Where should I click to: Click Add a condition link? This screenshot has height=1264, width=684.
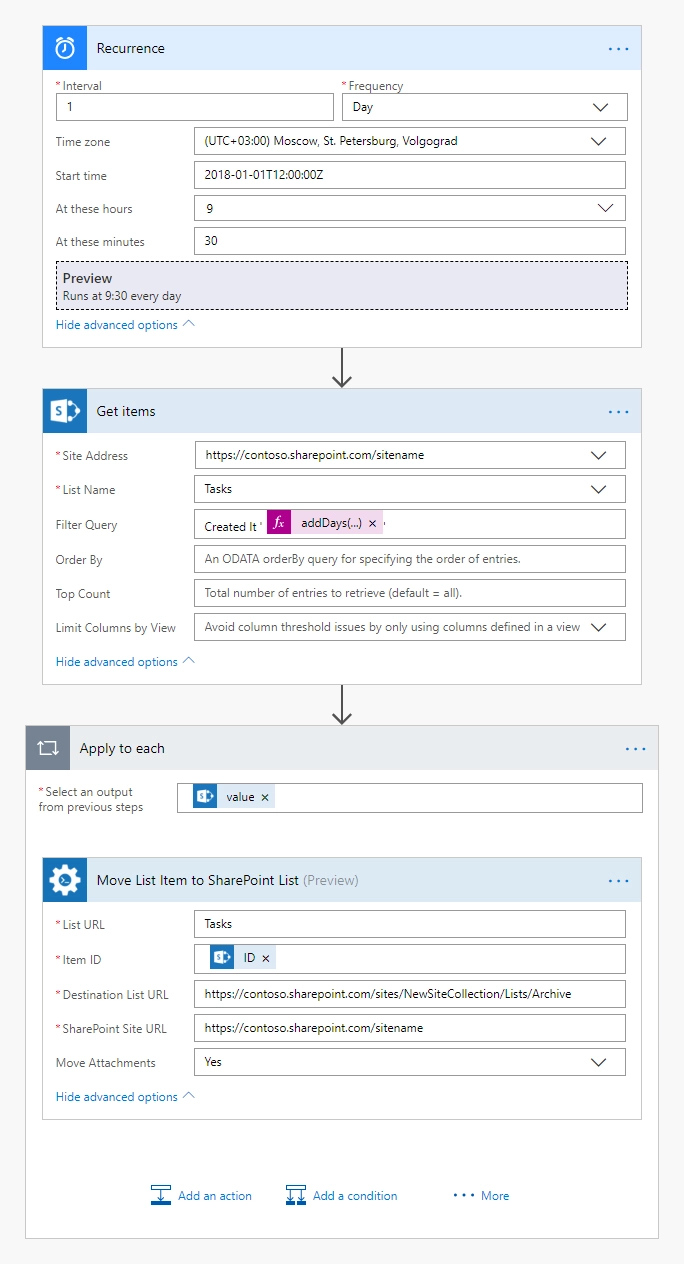(x=355, y=1196)
